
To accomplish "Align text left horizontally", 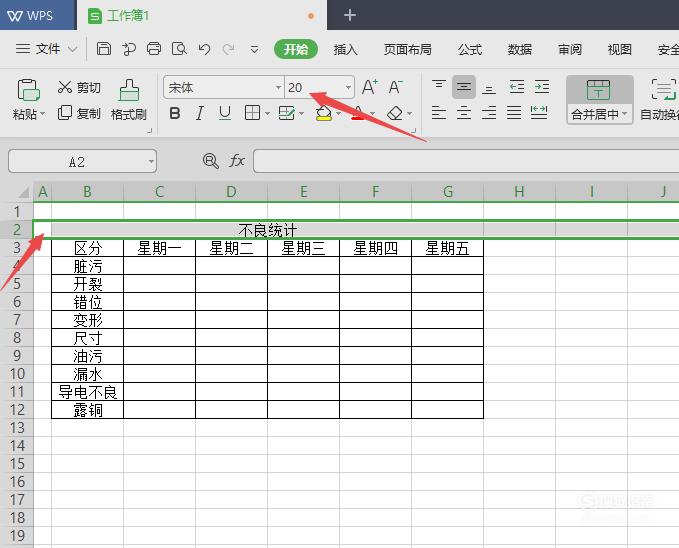I will [x=439, y=113].
